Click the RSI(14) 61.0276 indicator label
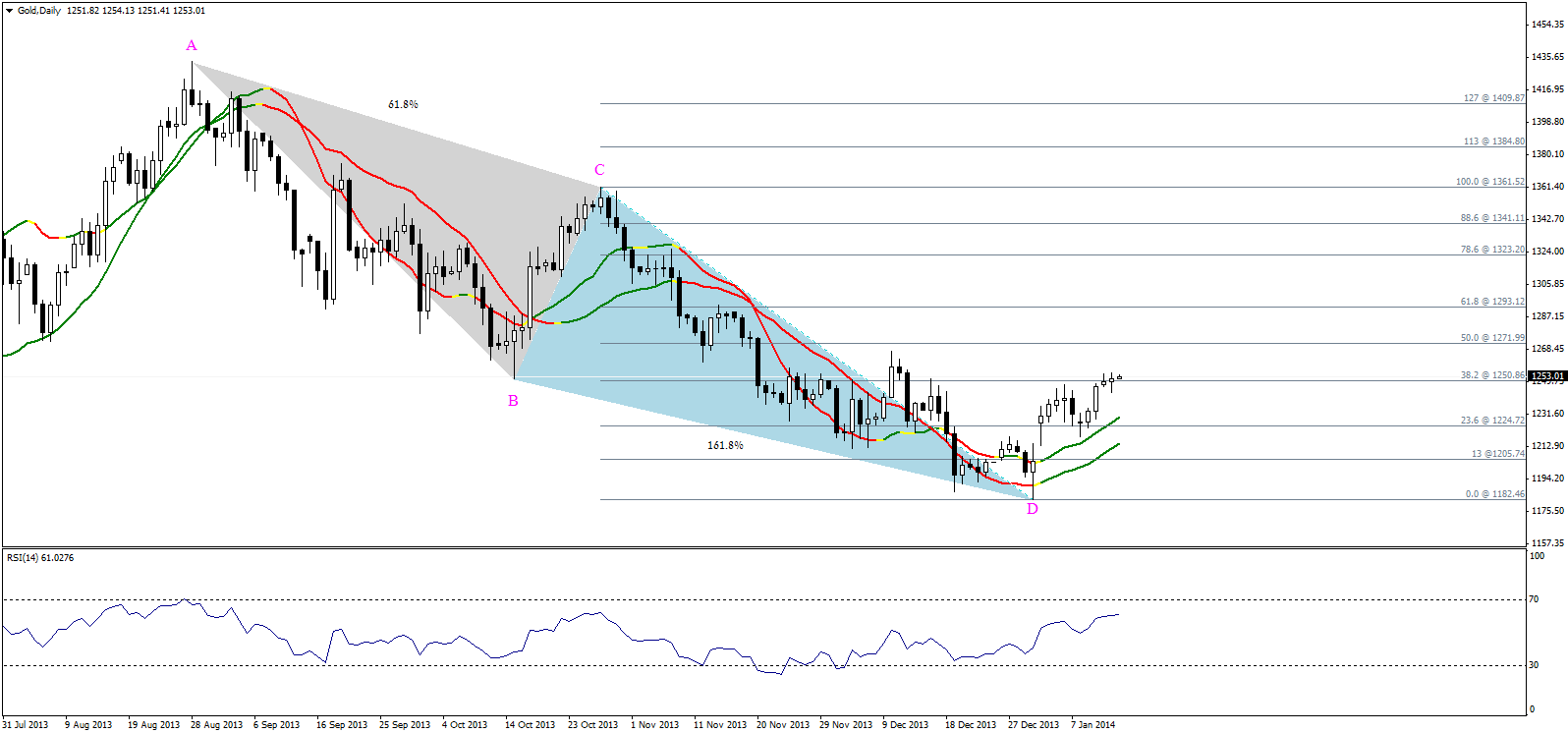This screenshot has height=733, width=1568. click(x=40, y=558)
